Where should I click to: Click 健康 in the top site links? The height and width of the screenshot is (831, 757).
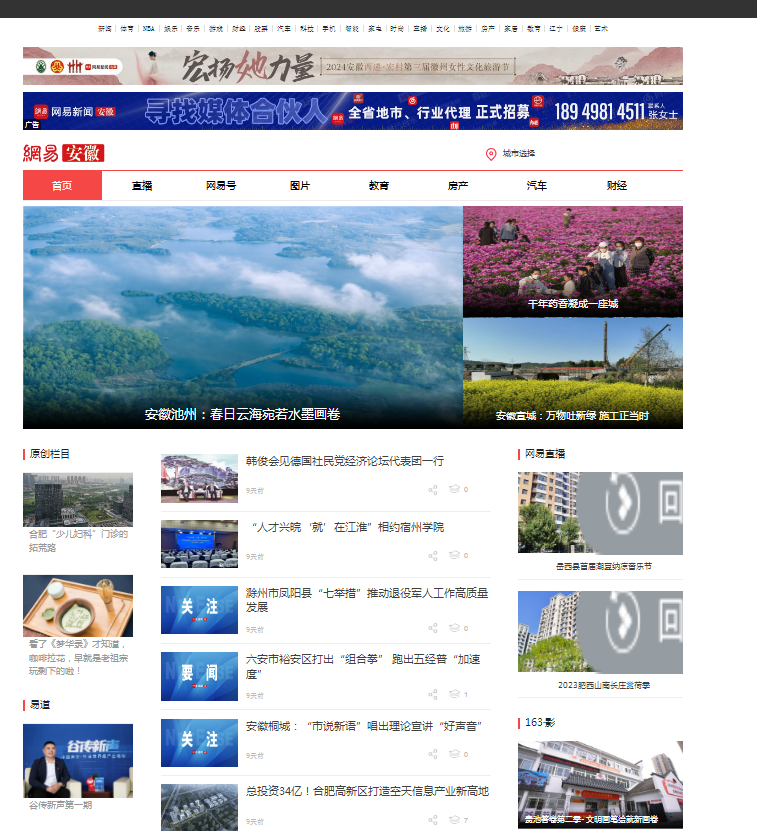(x=579, y=29)
